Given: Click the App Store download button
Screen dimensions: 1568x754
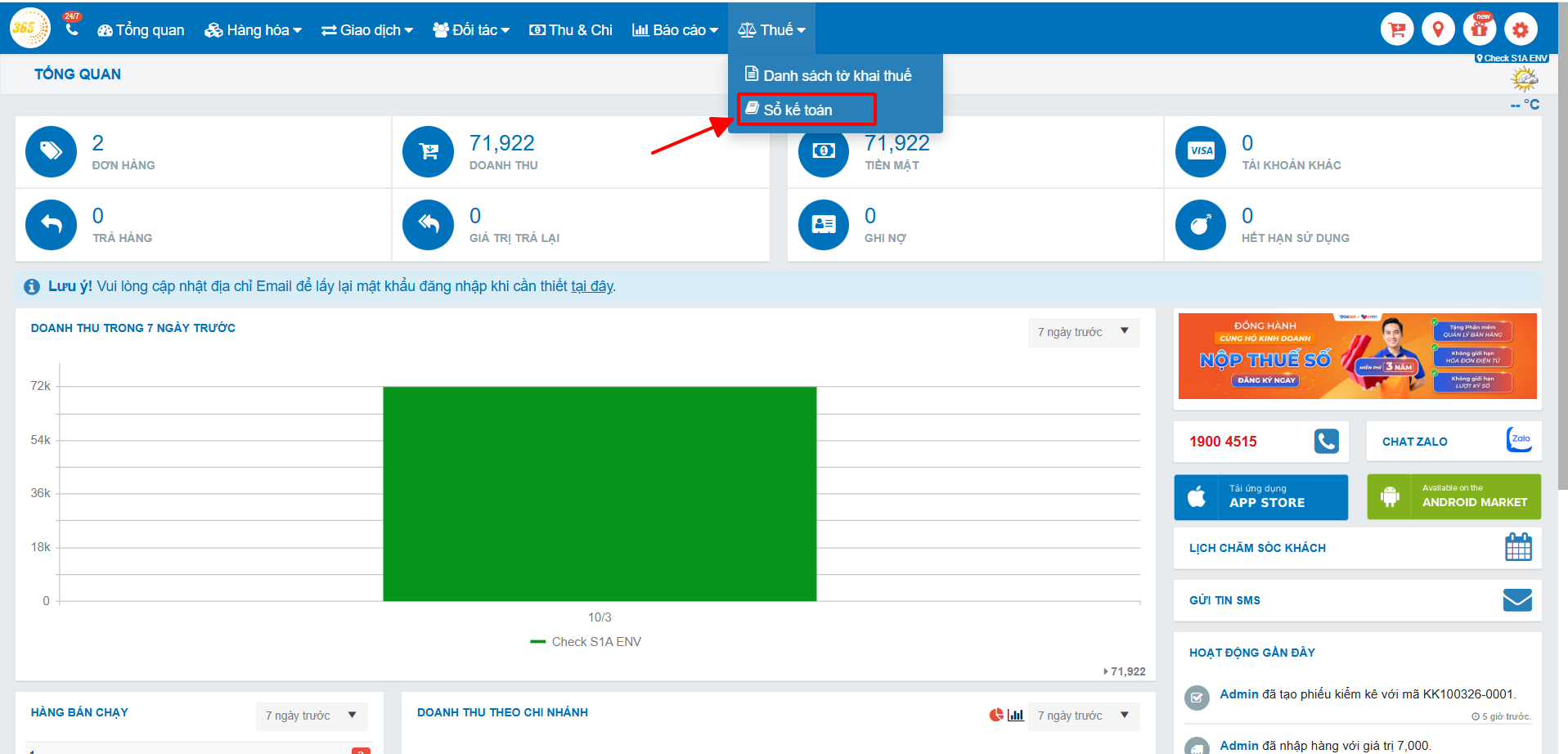Looking at the screenshot, I should 1260,496.
